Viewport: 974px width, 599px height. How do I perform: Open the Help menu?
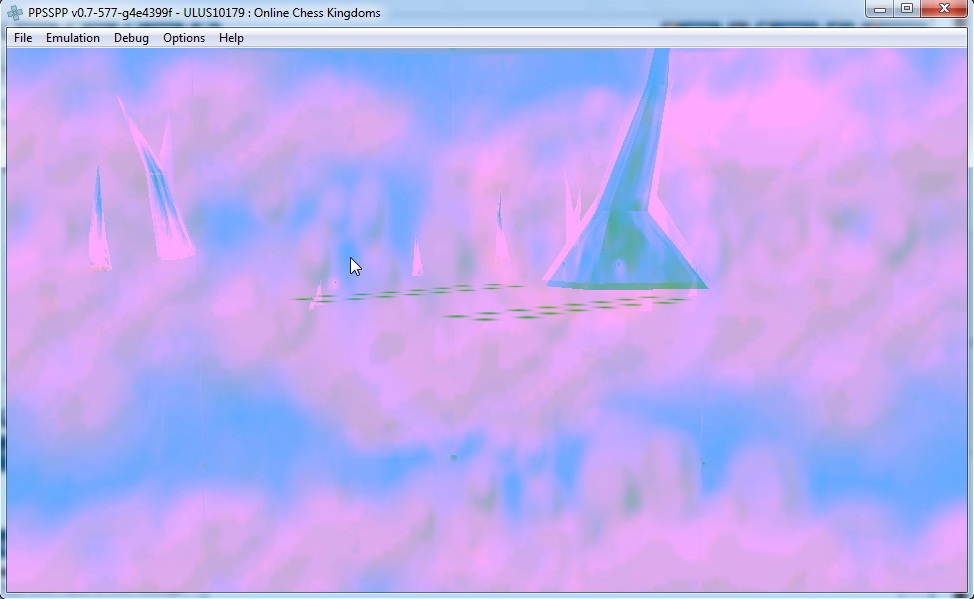pyautogui.click(x=231, y=38)
